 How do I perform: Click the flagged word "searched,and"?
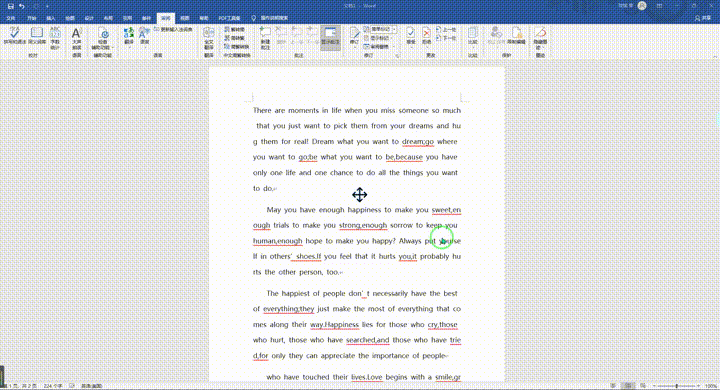point(367,340)
